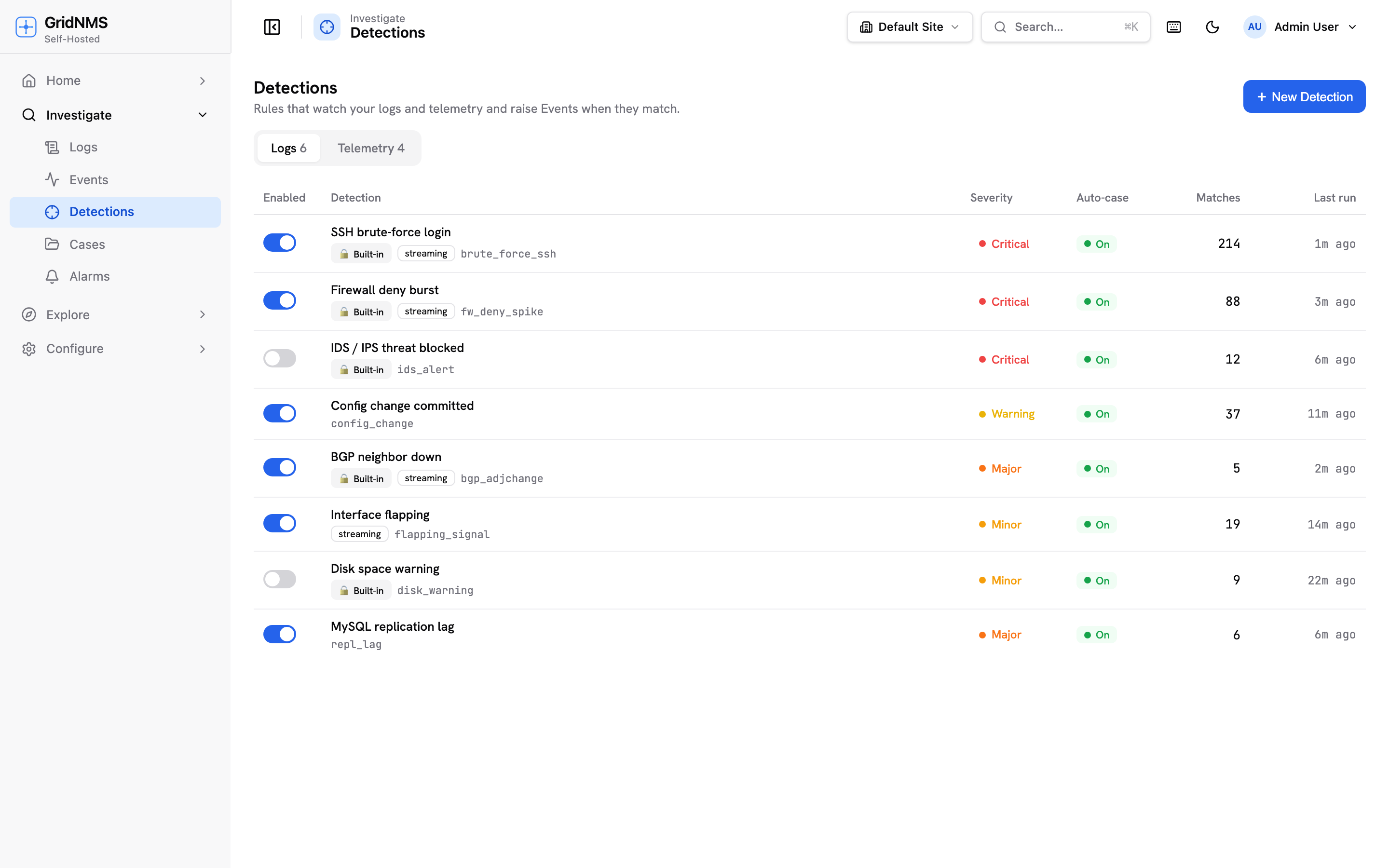Image resolution: width=1389 pixels, height=868 pixels.
Task: Click lock icon on SSH brute-force Built-in badge
Action: point(344,254)
